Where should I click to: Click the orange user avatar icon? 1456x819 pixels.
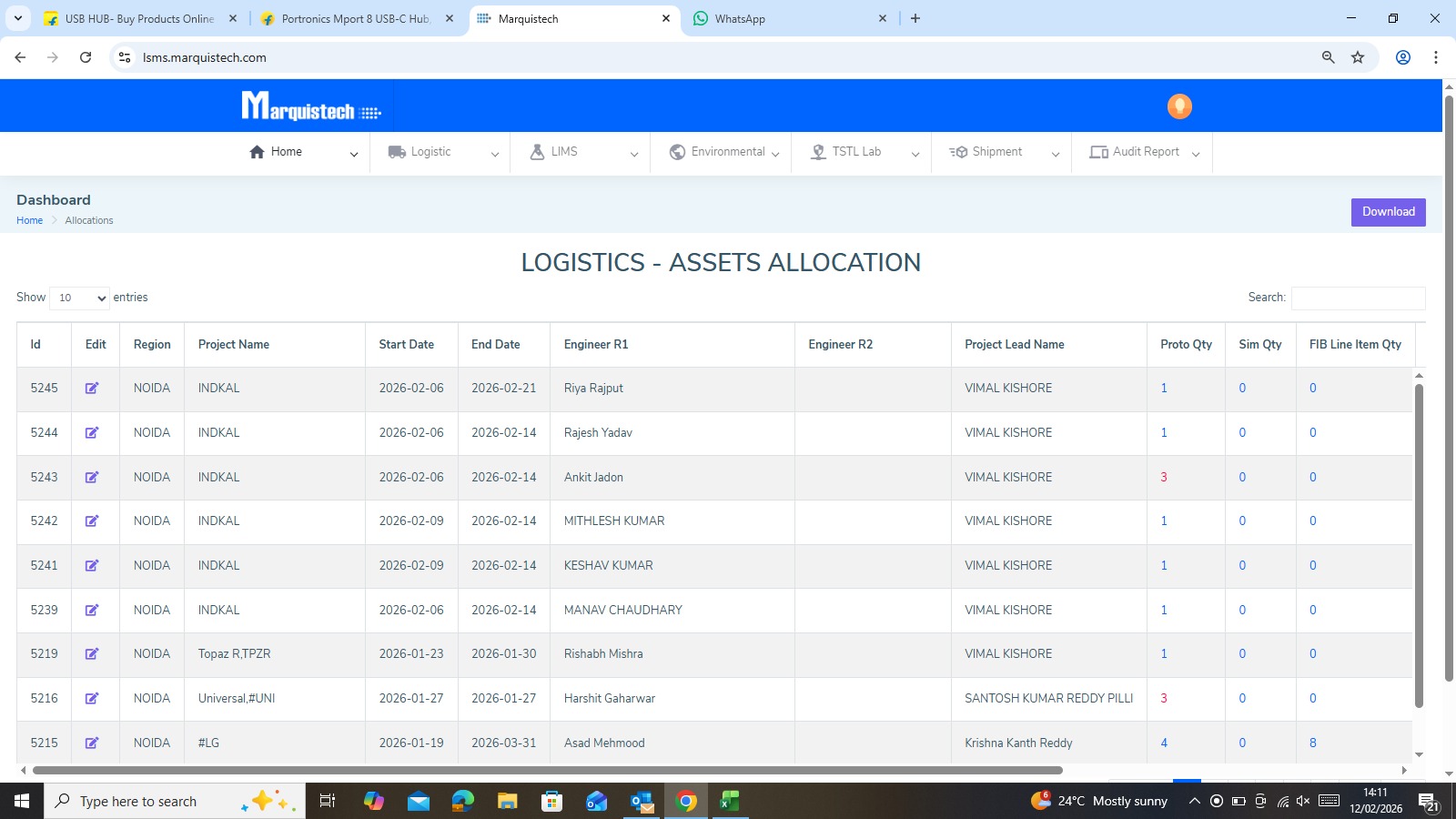pos(1179,106)
